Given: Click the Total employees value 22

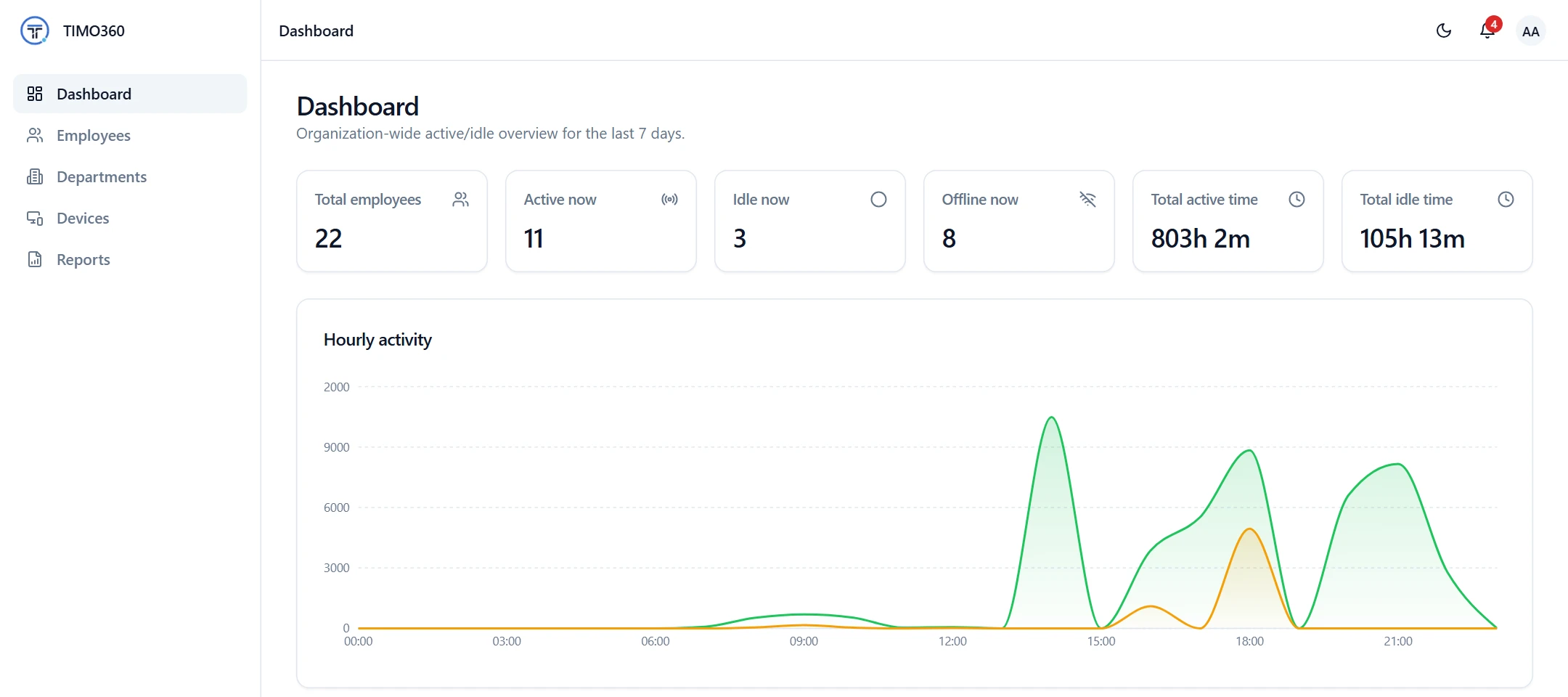Looking at the screenshot, I should (x=328, y=238).
